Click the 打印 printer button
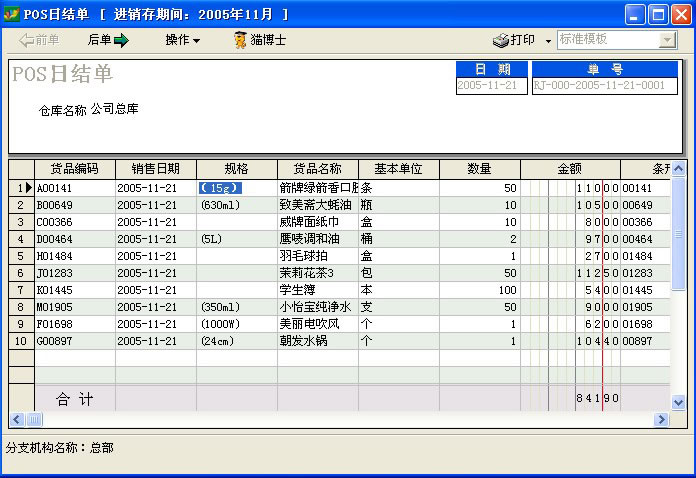Image resolution: width=696 pixels, height=478 pixels. 514,40
